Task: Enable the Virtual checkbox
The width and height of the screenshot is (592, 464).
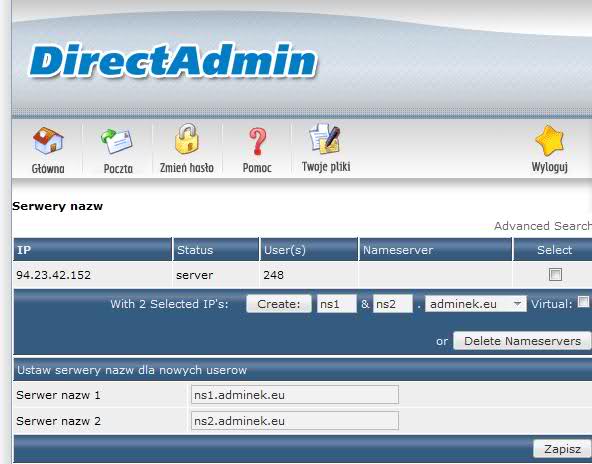Action: click(x=583, y=302)
